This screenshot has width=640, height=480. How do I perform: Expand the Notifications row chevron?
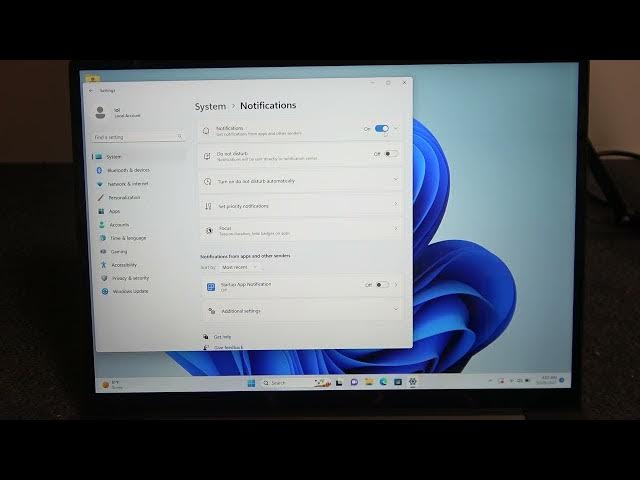coord(396,129)
